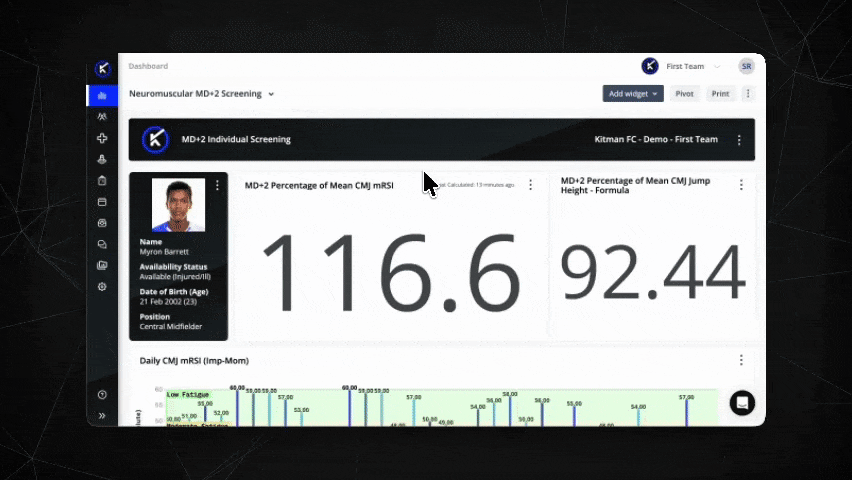
Task: Click the Kitman logo at sidebar top
Action: point(102,69)
